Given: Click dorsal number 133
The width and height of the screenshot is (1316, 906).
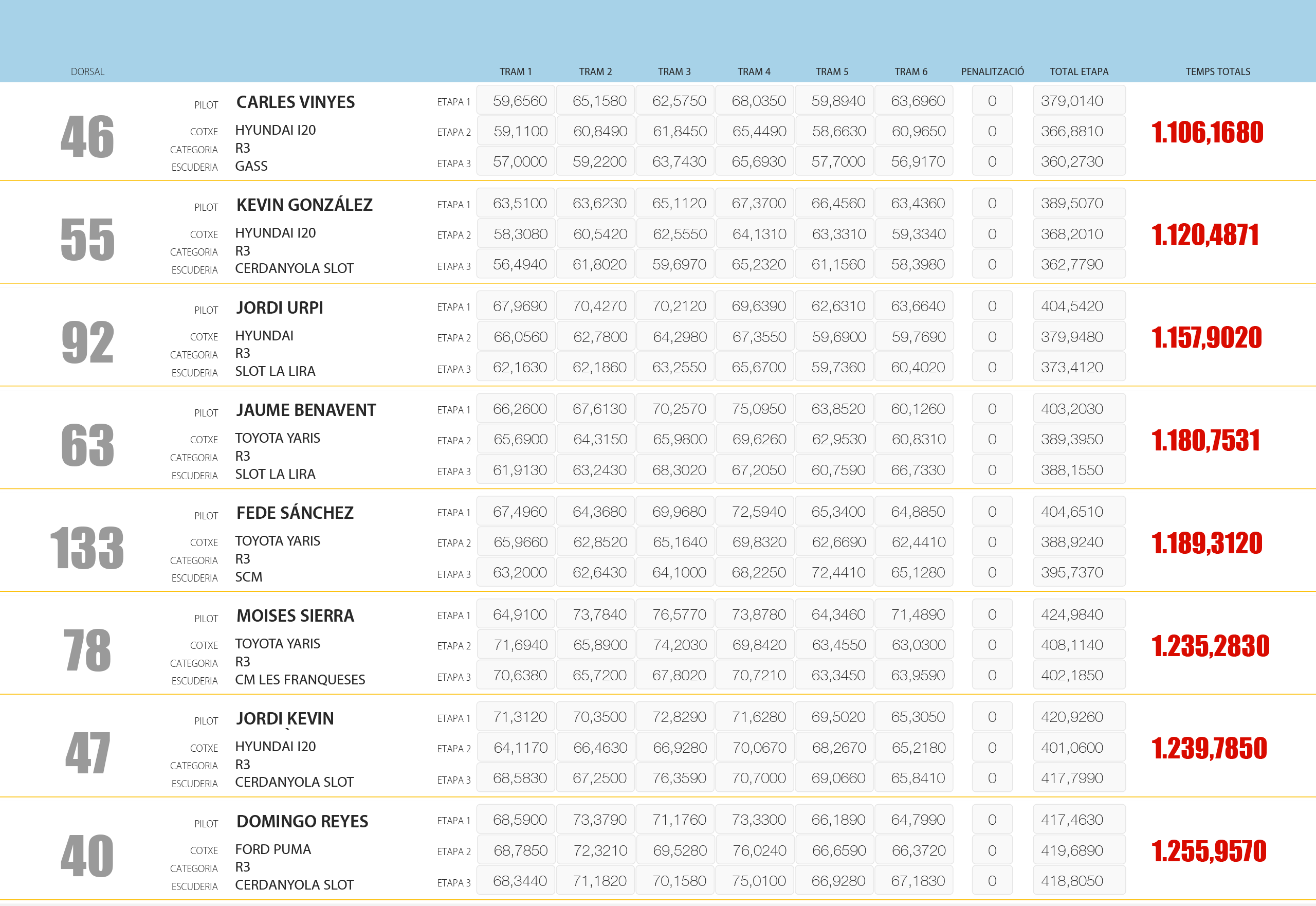Looking at the screenshot, I should click(87, 548).
